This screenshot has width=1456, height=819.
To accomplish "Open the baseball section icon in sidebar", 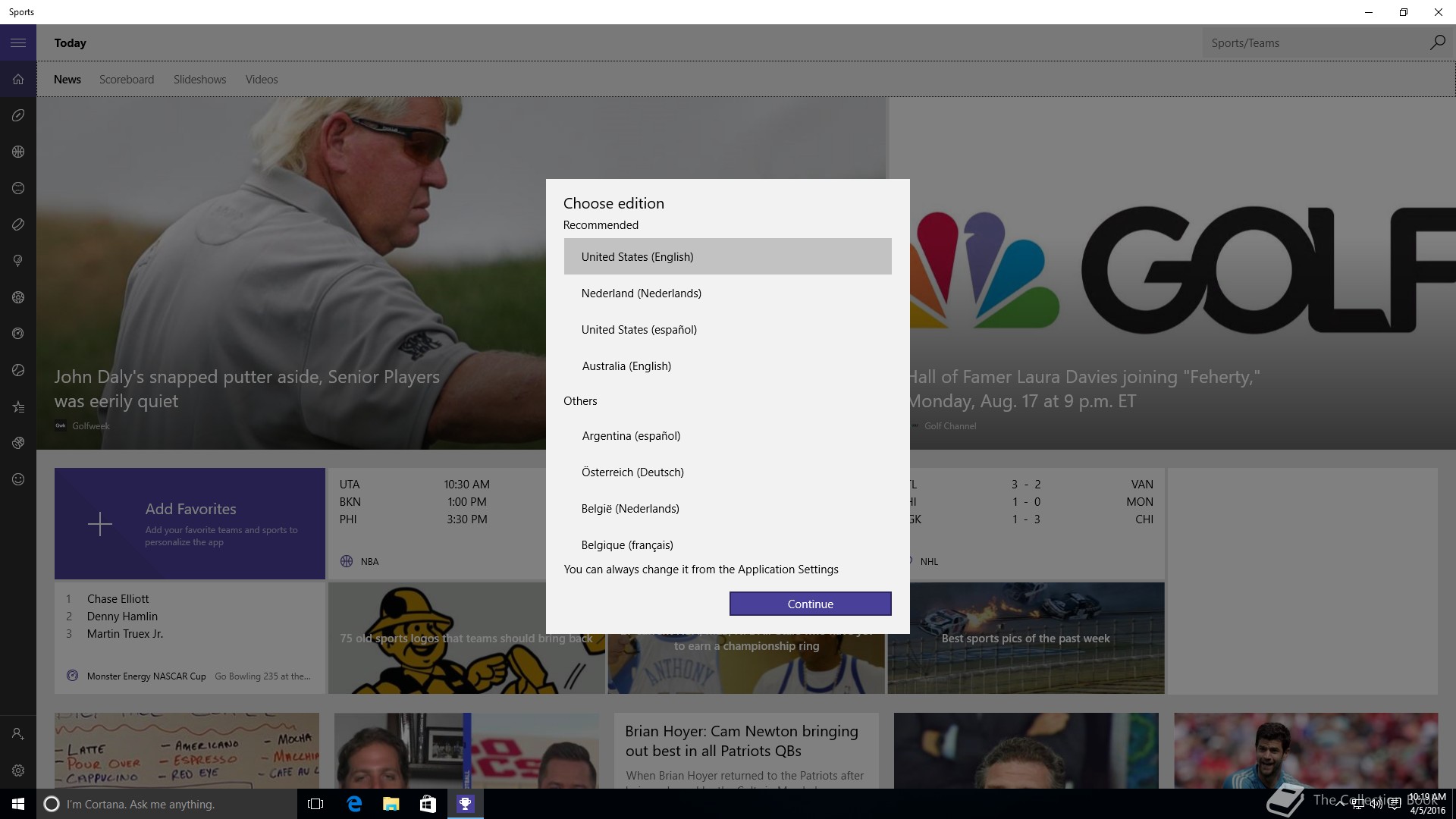I will [18, 188].
